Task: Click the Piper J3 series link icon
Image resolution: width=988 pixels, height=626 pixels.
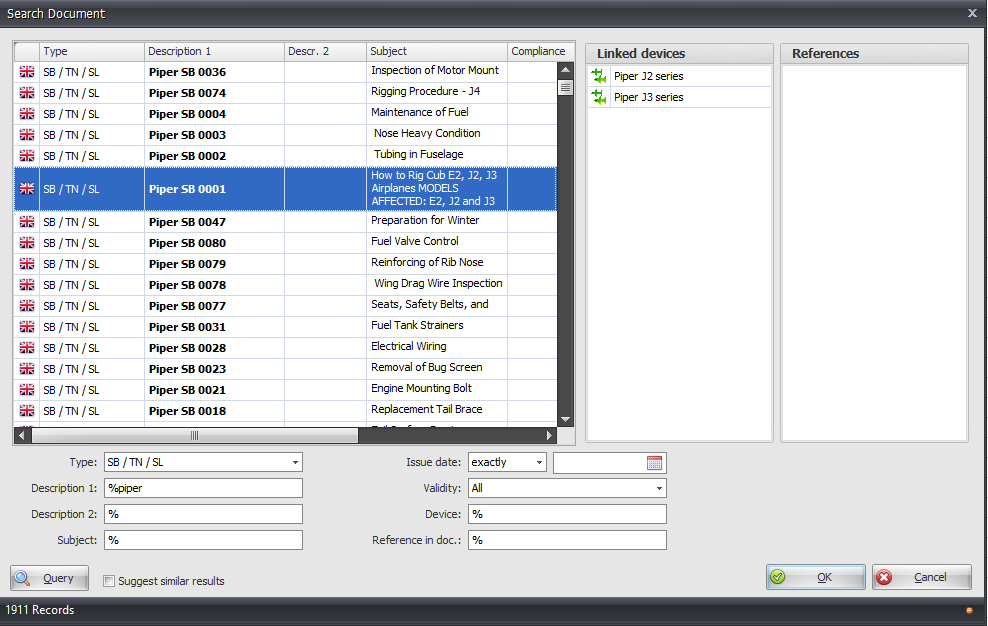Action: tap(599, 97)
